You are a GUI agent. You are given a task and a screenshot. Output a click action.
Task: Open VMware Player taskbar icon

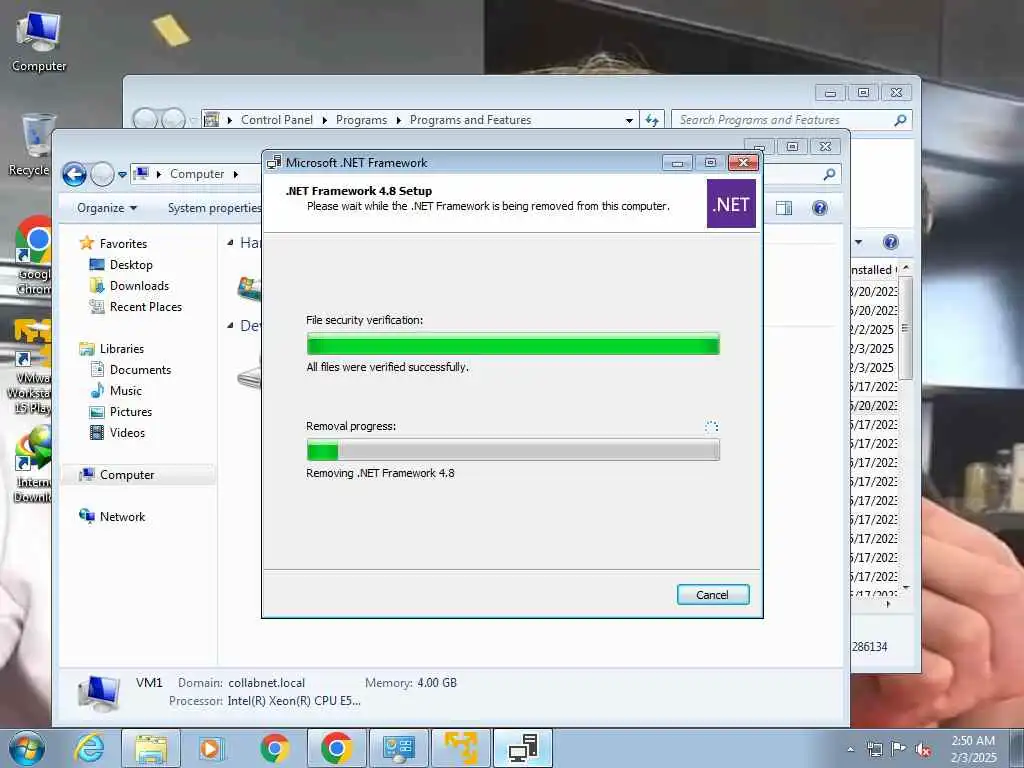click(x=460, y=748)
